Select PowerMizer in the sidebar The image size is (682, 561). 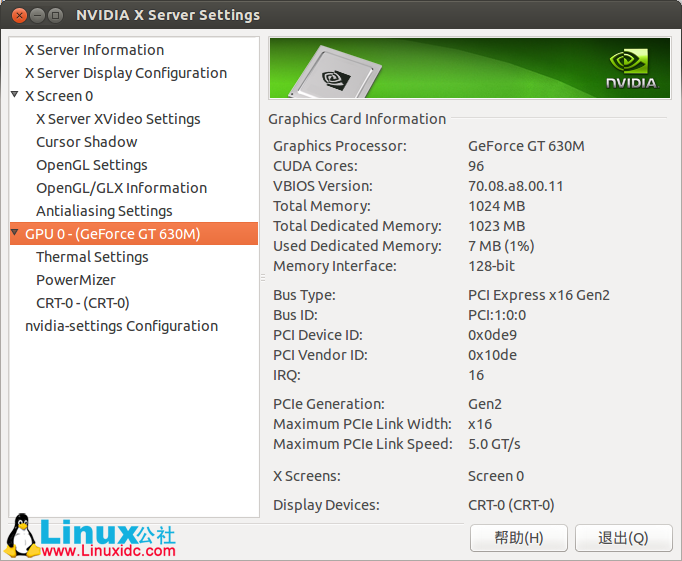pyautogui.click(x=76, y=280)
